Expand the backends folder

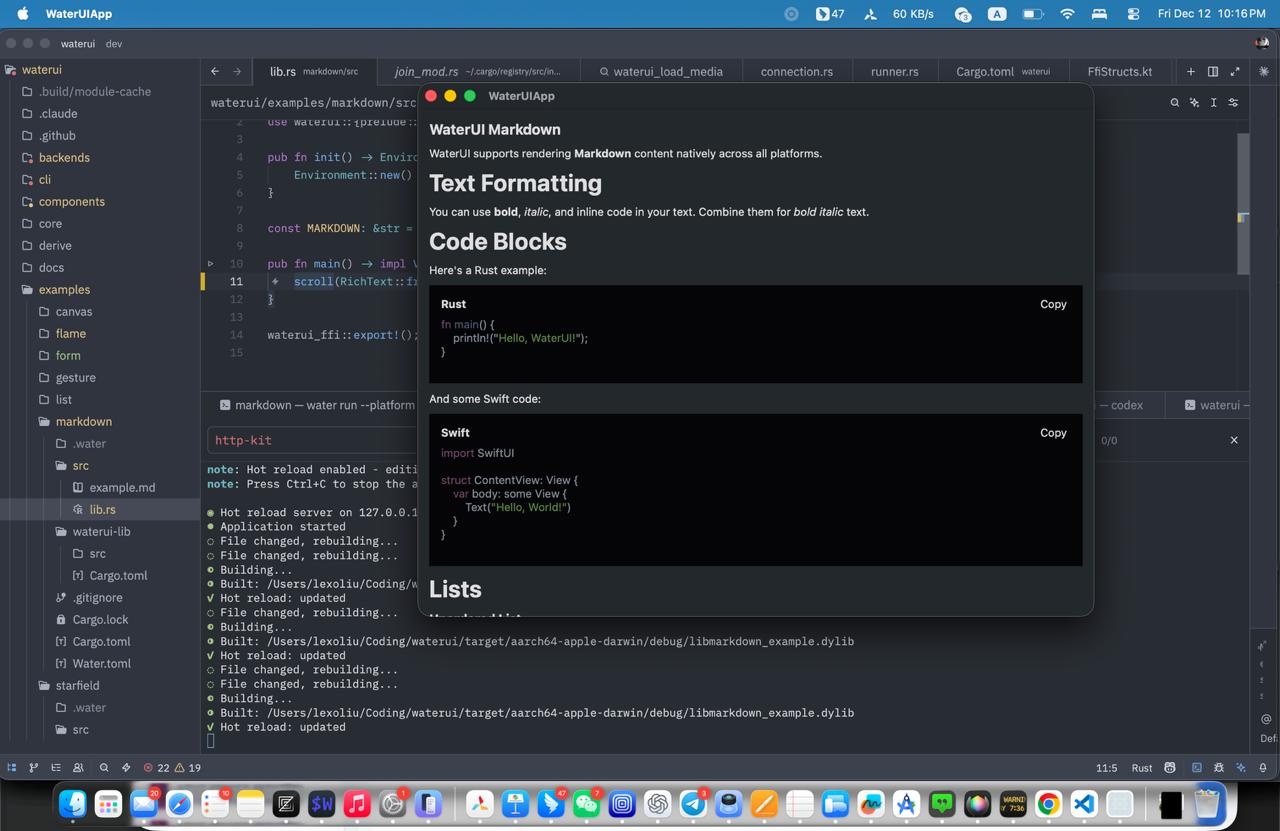coord(100,158)
